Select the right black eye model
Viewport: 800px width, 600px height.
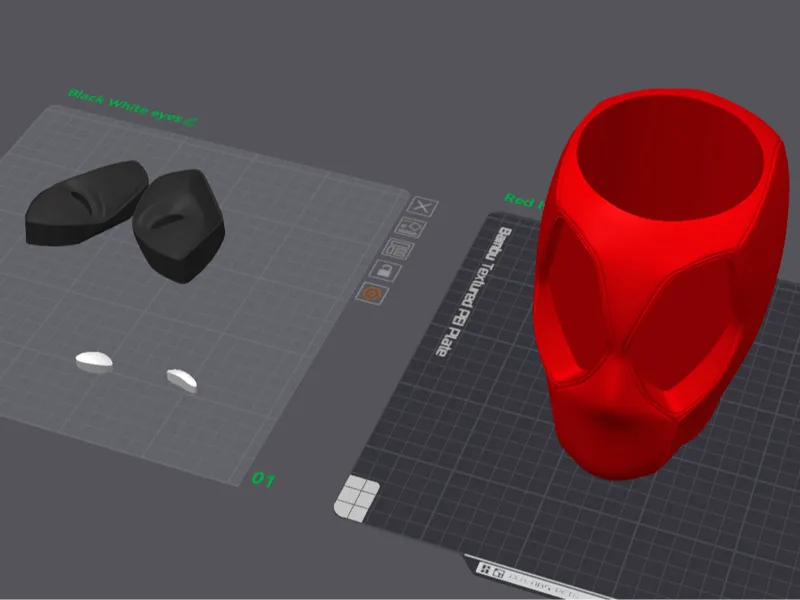[179, 224]
